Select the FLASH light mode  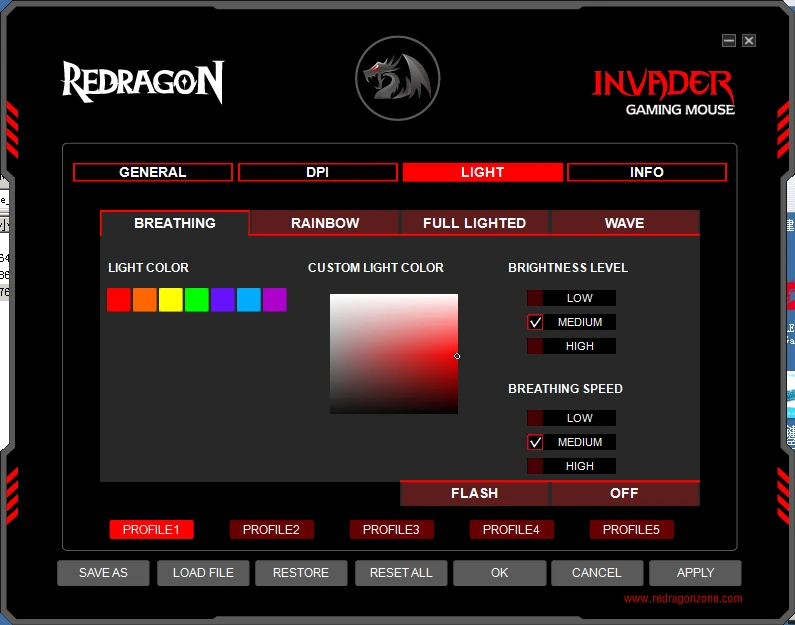pyautogui.click(x=474, y=493)
